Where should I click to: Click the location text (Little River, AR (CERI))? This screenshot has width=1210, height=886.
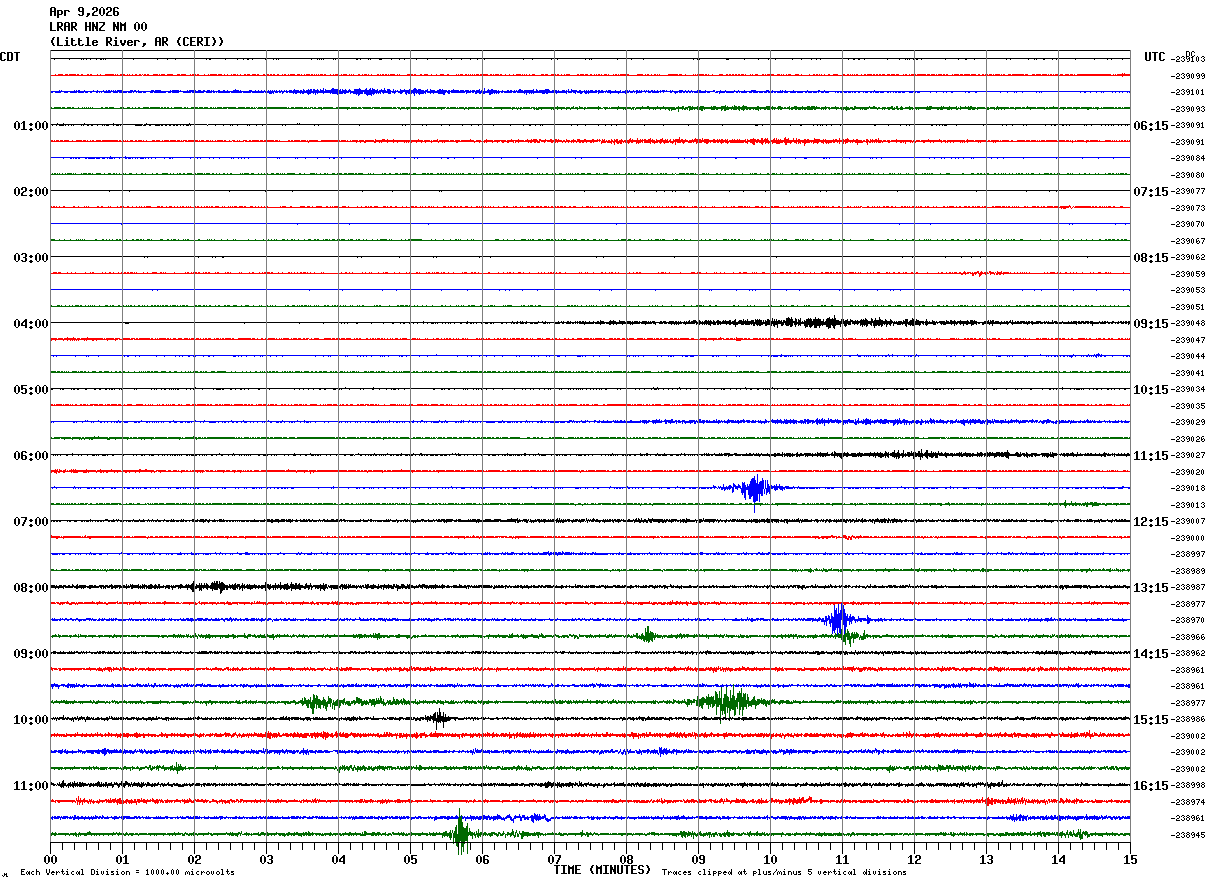tap(137, 42)
